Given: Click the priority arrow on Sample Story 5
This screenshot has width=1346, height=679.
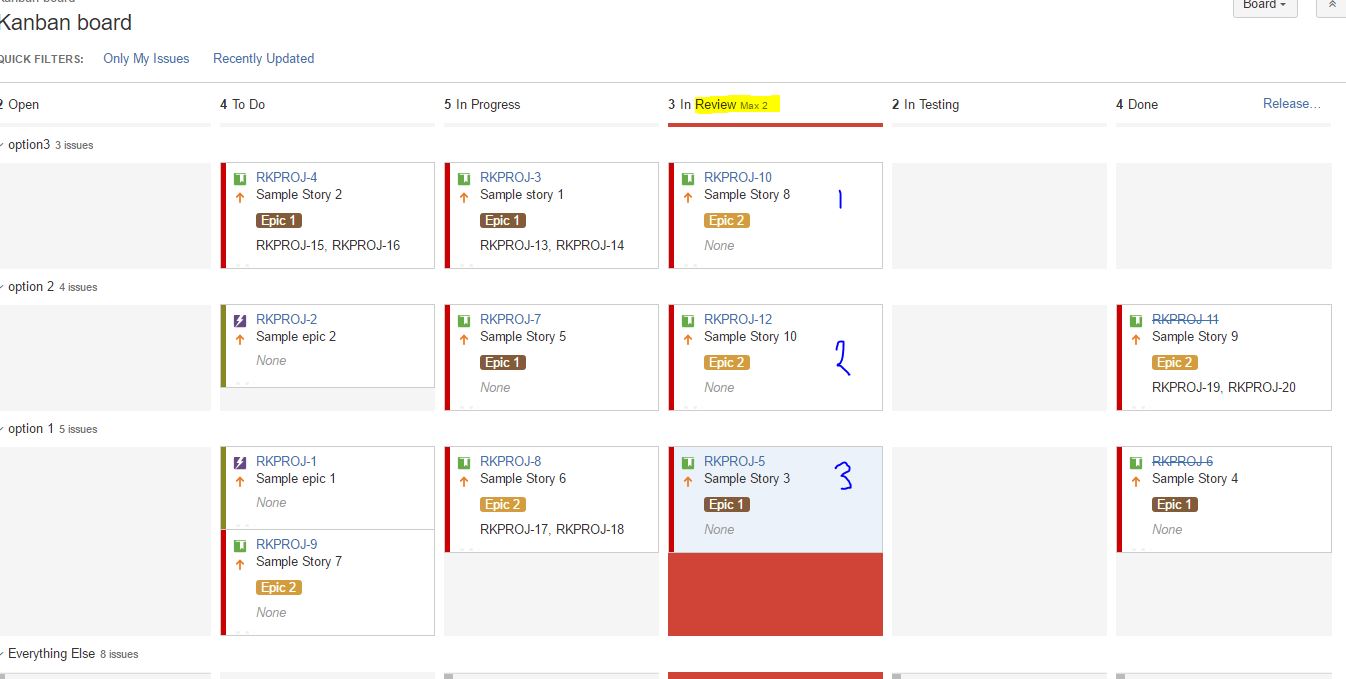Looking at the screenshot, I should tap(464, 340).
